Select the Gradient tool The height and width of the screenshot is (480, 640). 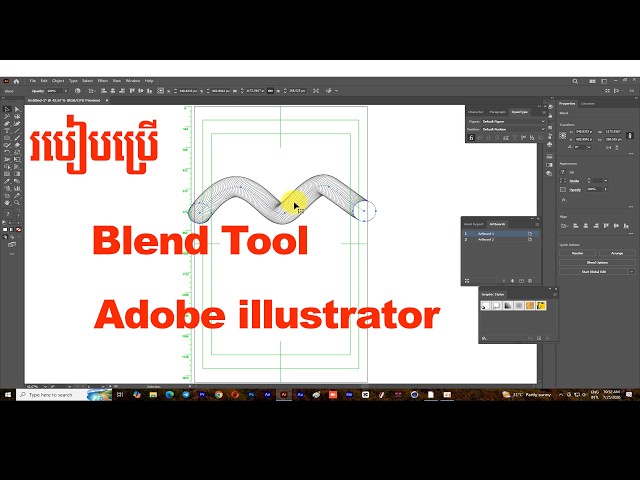pyautogui.click(x=17, y=174)
